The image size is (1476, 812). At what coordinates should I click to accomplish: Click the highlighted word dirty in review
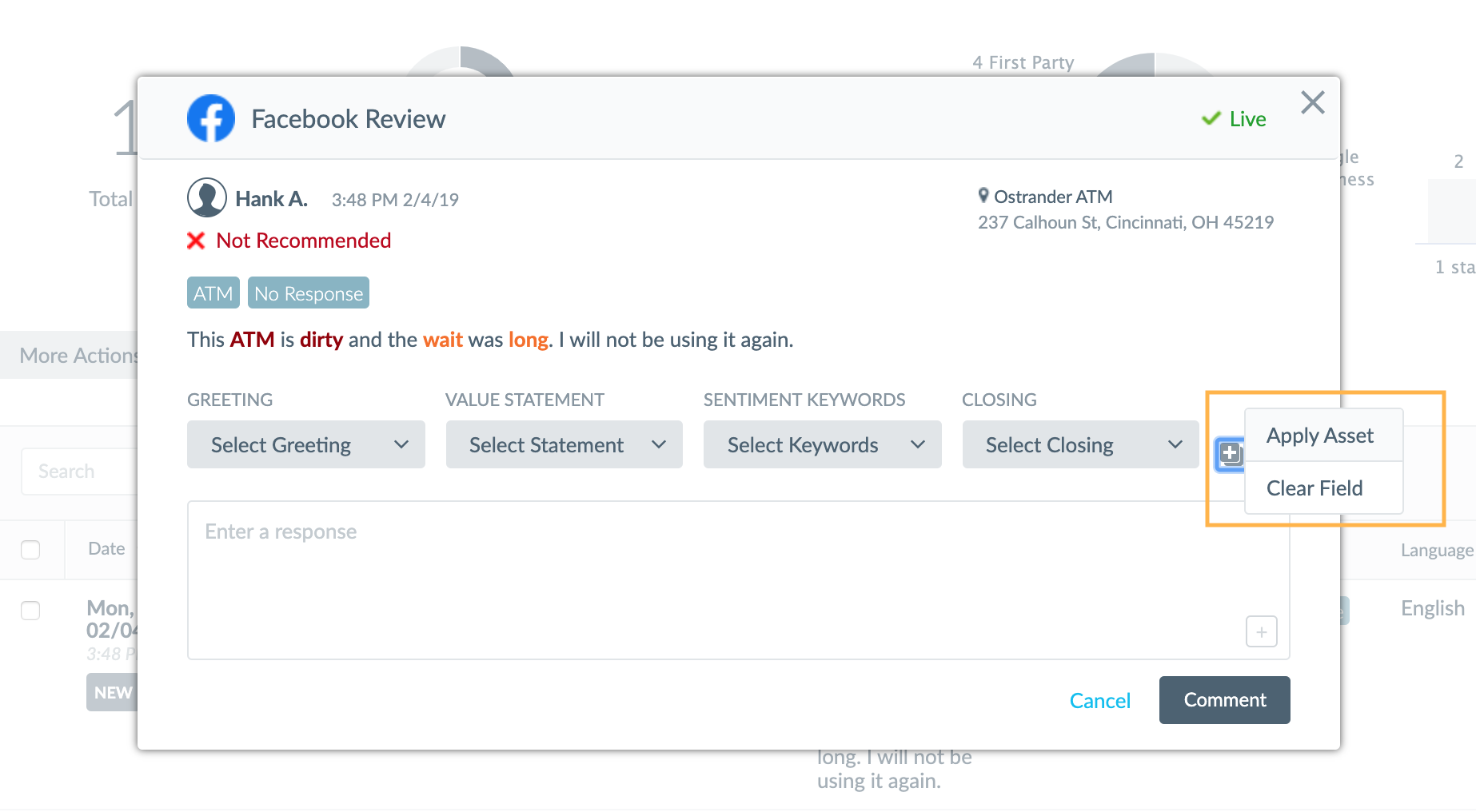[321, 340]
